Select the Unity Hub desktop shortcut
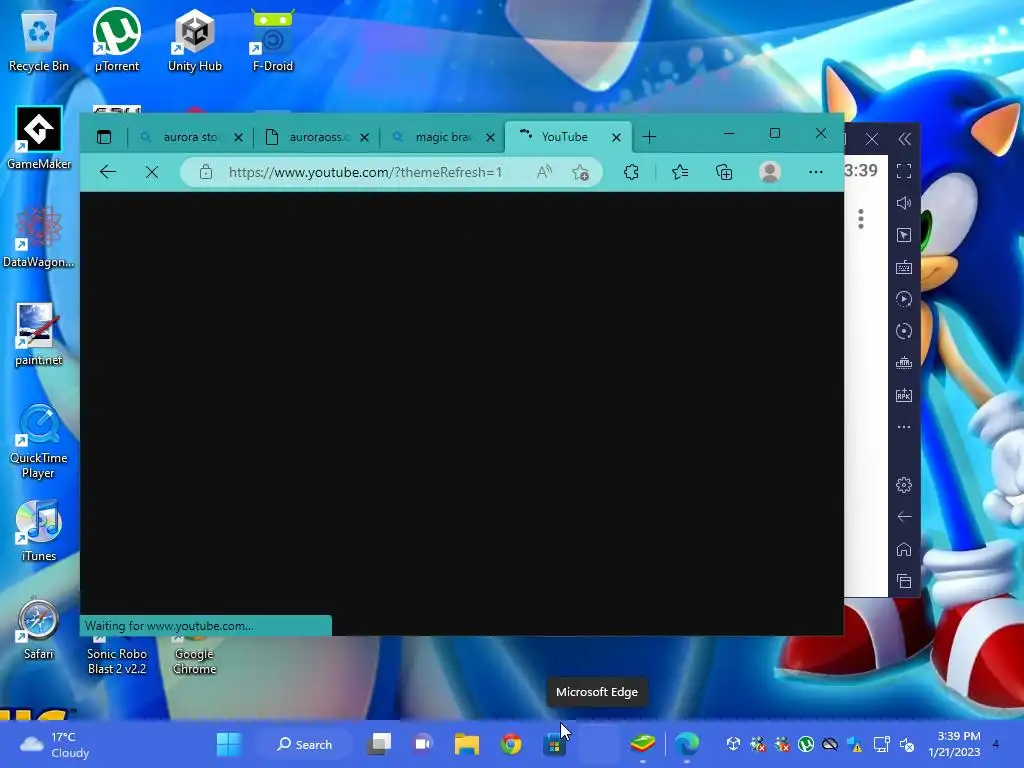 (195, 40)
